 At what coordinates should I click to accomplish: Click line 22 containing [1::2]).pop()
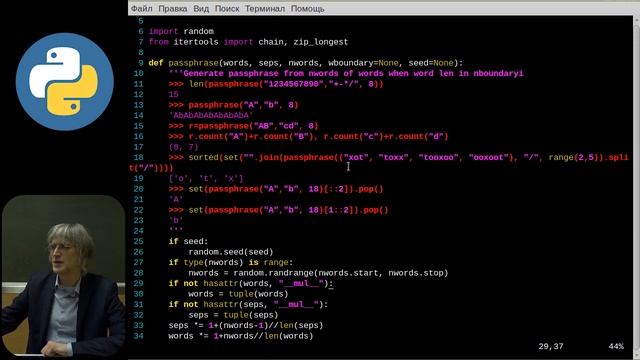tap(278, 210)
